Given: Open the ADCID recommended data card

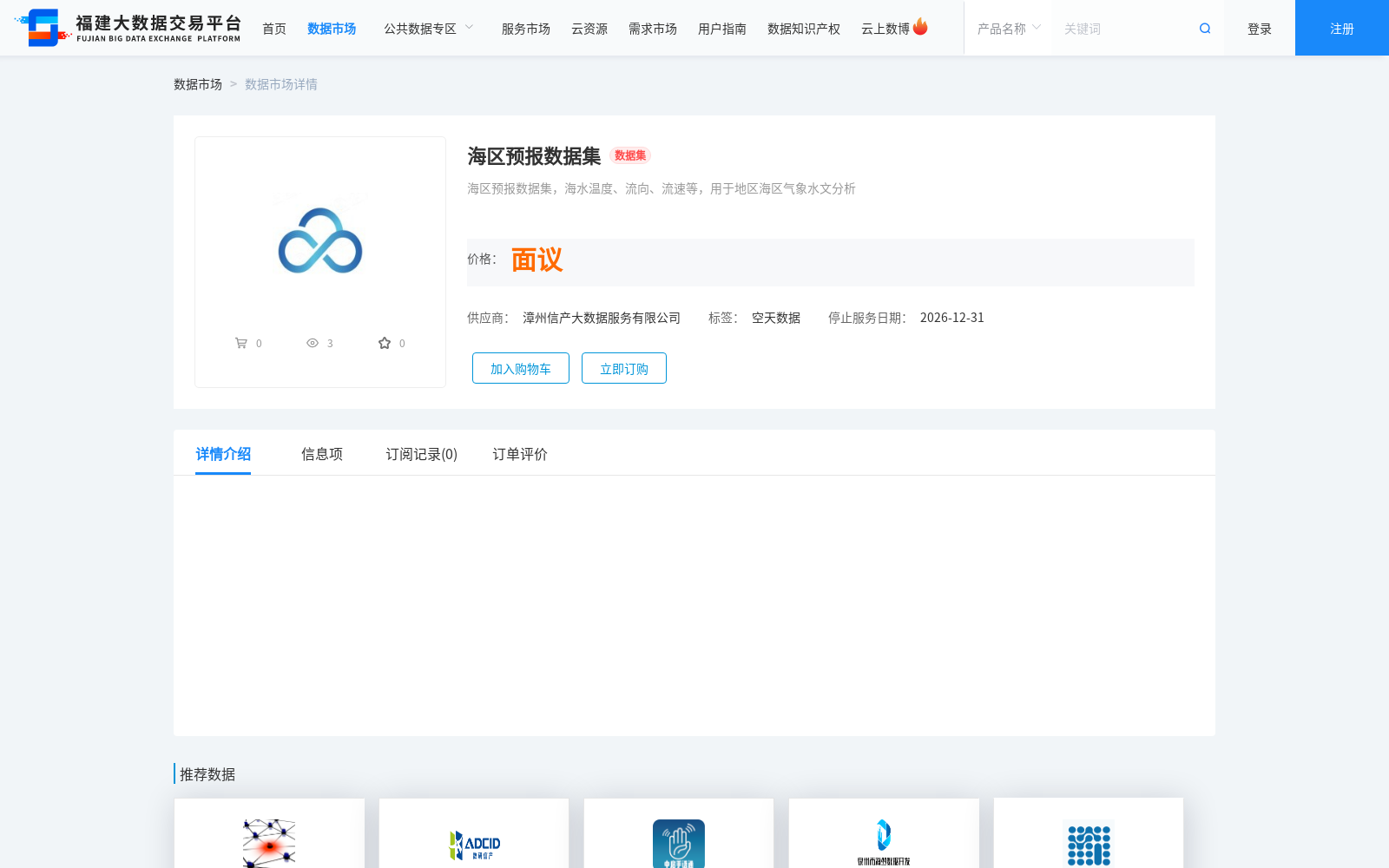Looking at the screenshot, I should point(474,833).
